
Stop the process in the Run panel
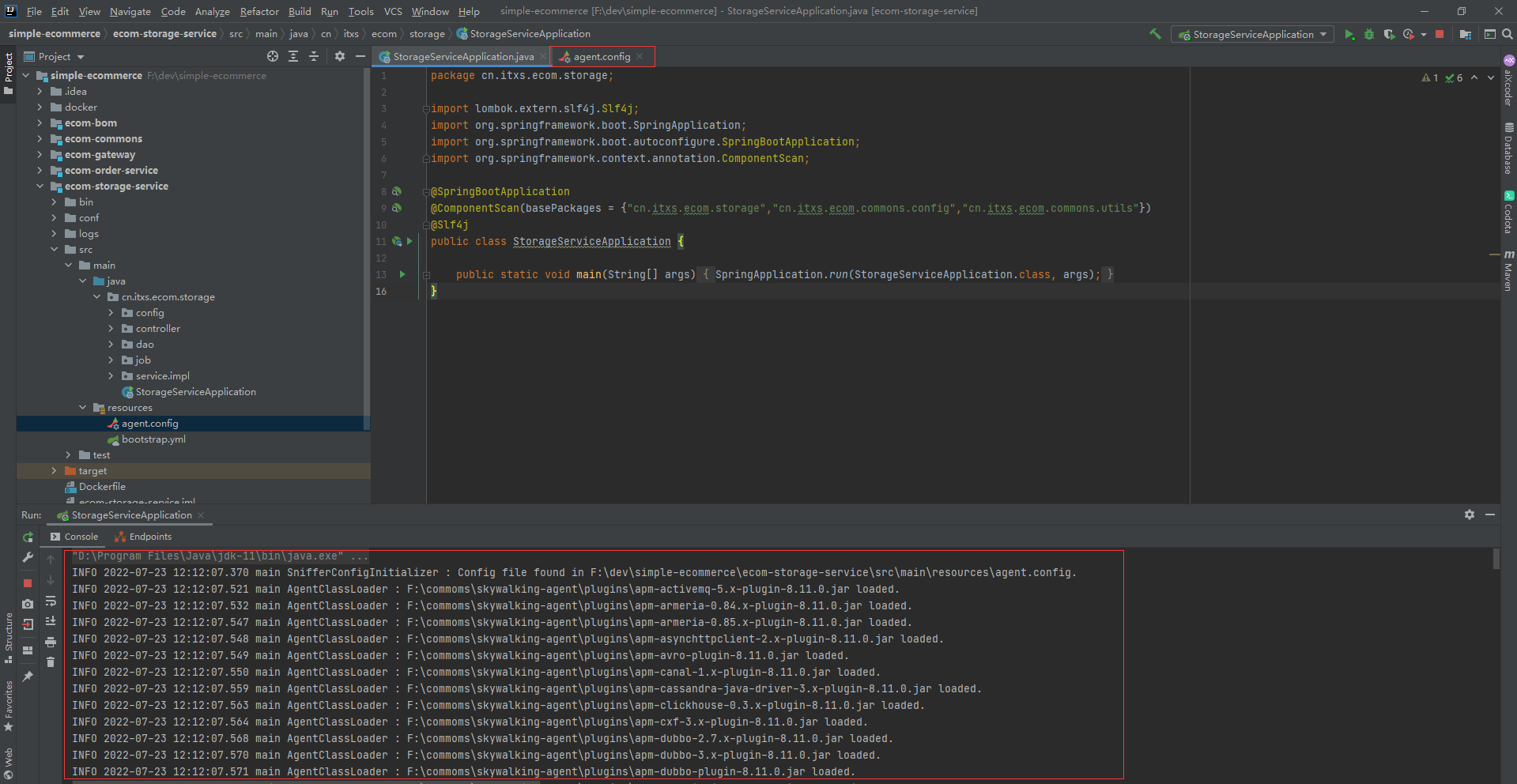point(28,583)
